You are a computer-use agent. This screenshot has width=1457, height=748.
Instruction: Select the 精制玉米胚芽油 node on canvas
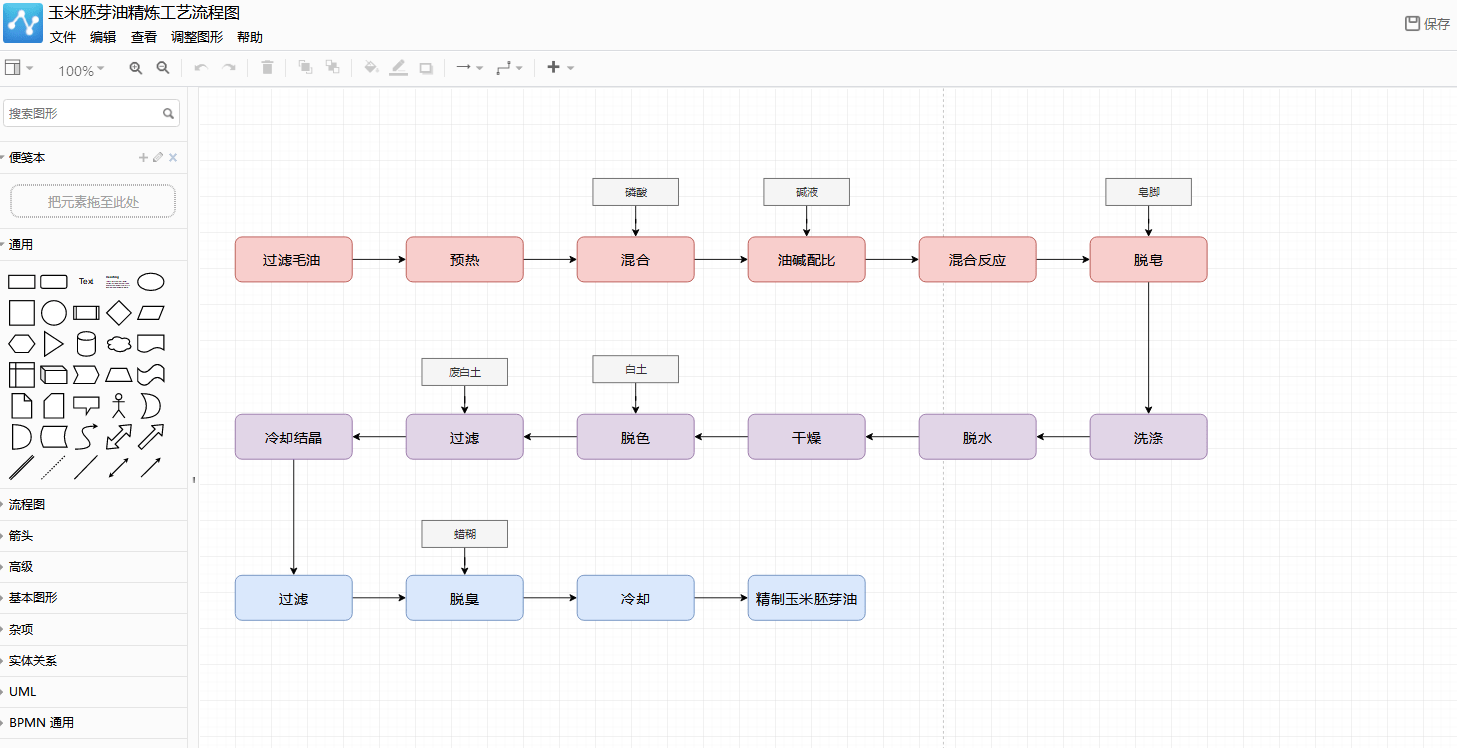pos(807,598)
